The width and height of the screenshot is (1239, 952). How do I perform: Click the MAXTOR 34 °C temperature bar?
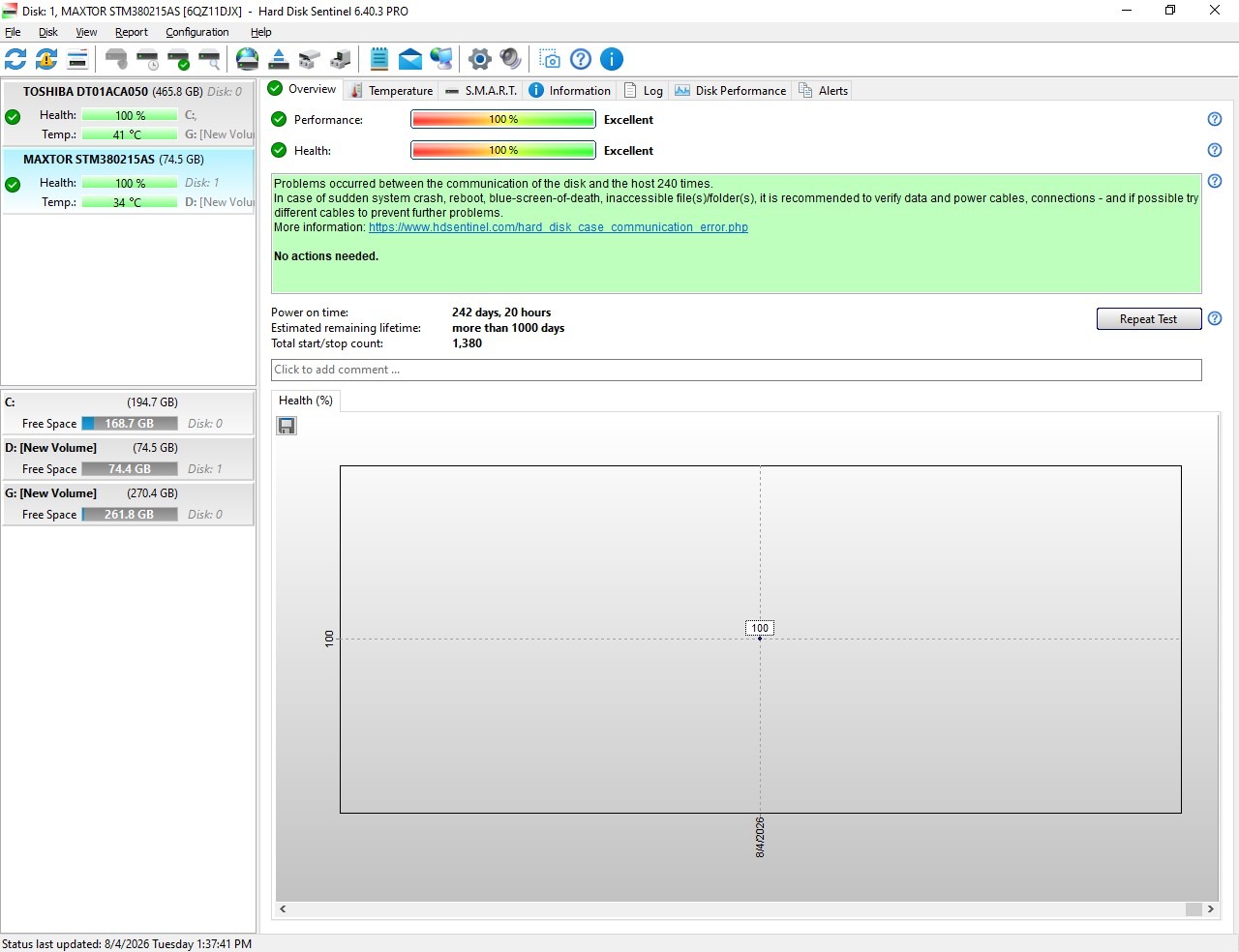coord(130,202)
